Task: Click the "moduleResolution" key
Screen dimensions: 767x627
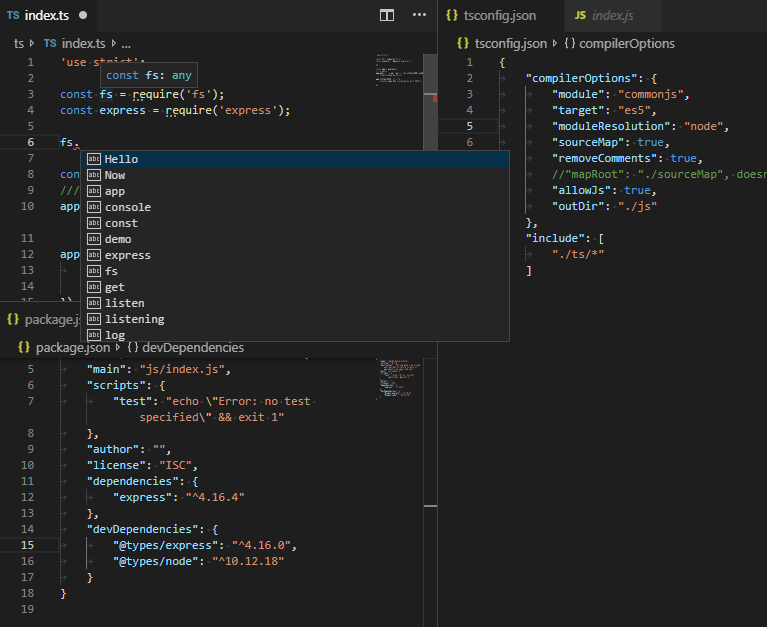Action: pyautogui.click(x=611, y=126)
